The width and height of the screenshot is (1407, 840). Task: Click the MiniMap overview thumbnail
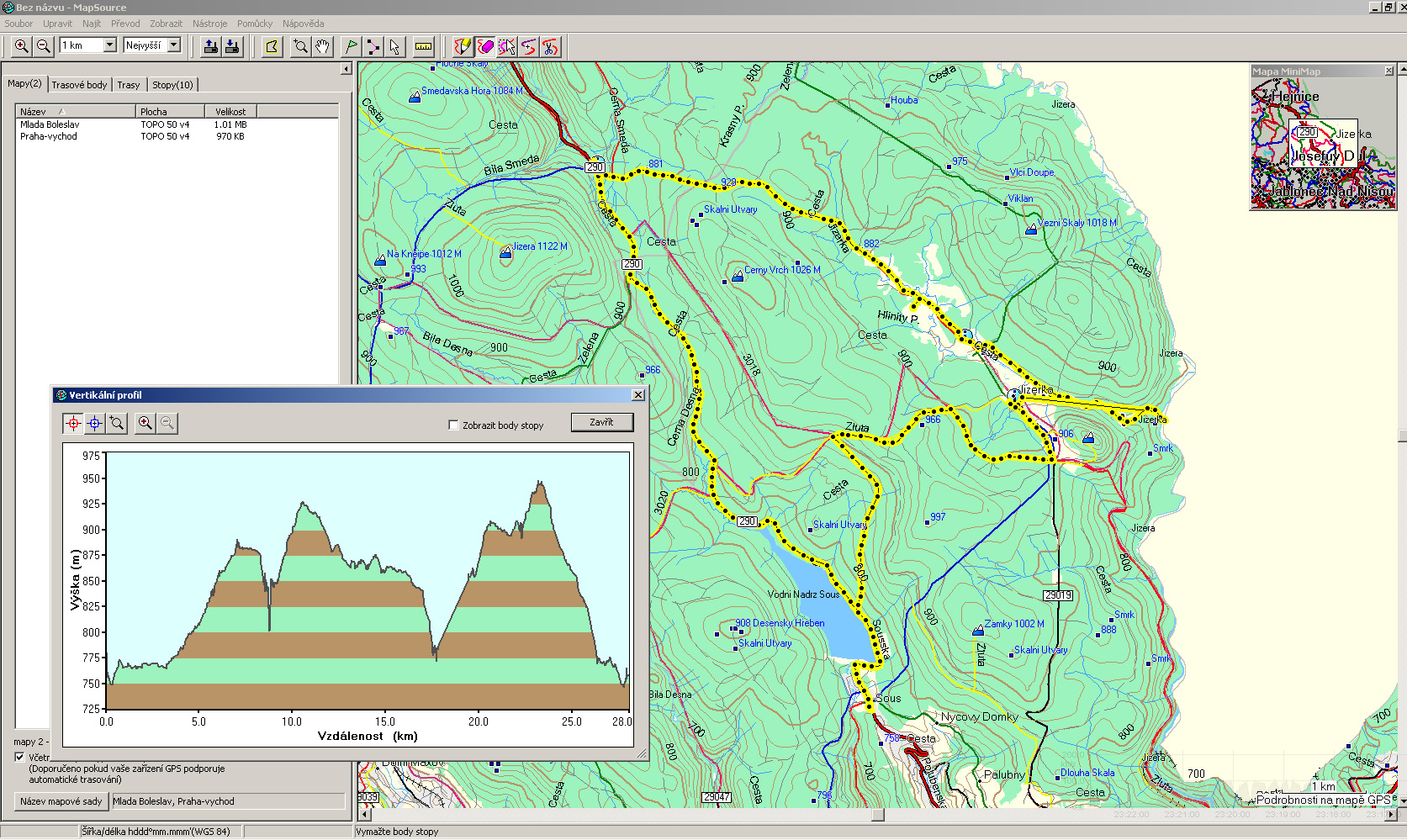(1323, 143)
